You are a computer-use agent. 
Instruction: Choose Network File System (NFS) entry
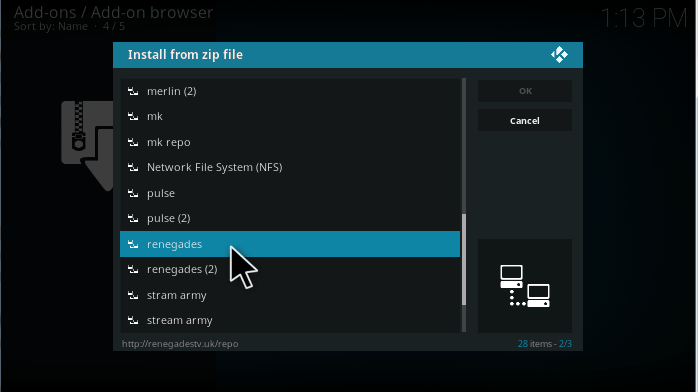pyautogui.click(x=290, y=167)
